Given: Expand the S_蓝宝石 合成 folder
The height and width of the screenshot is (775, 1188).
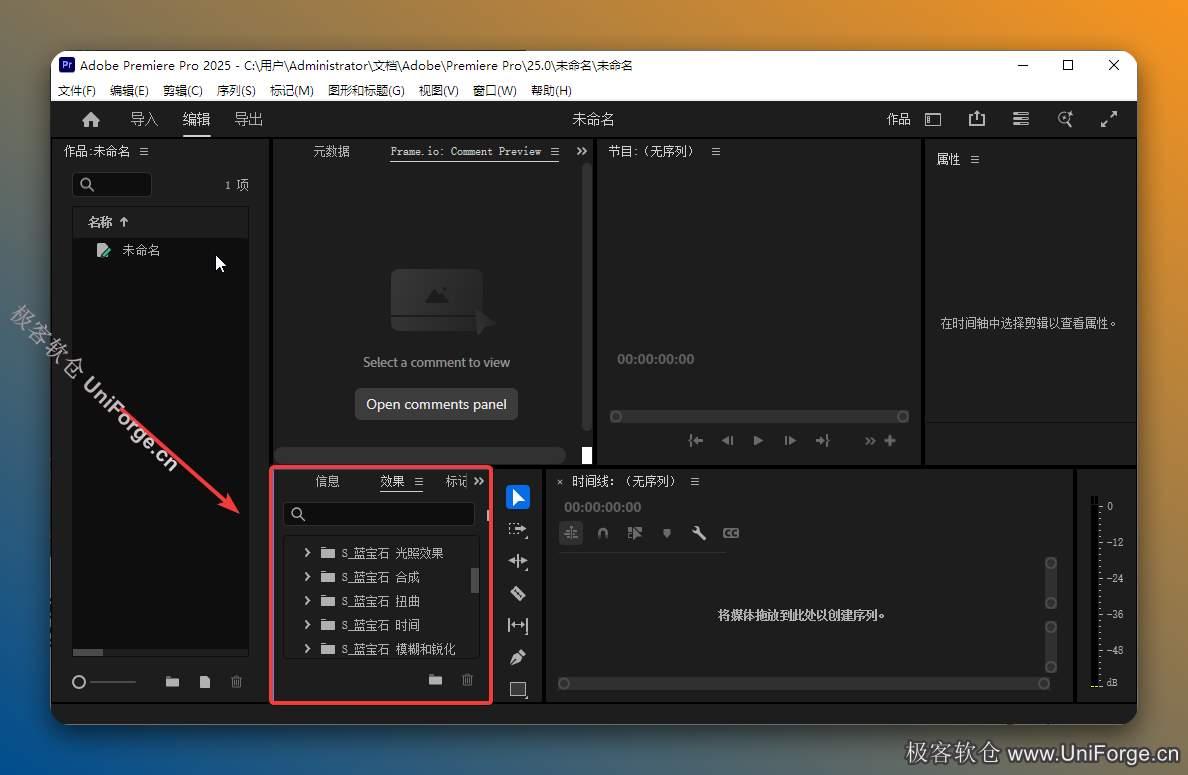Looking at the screenshot, I should (x=307, y=577).
